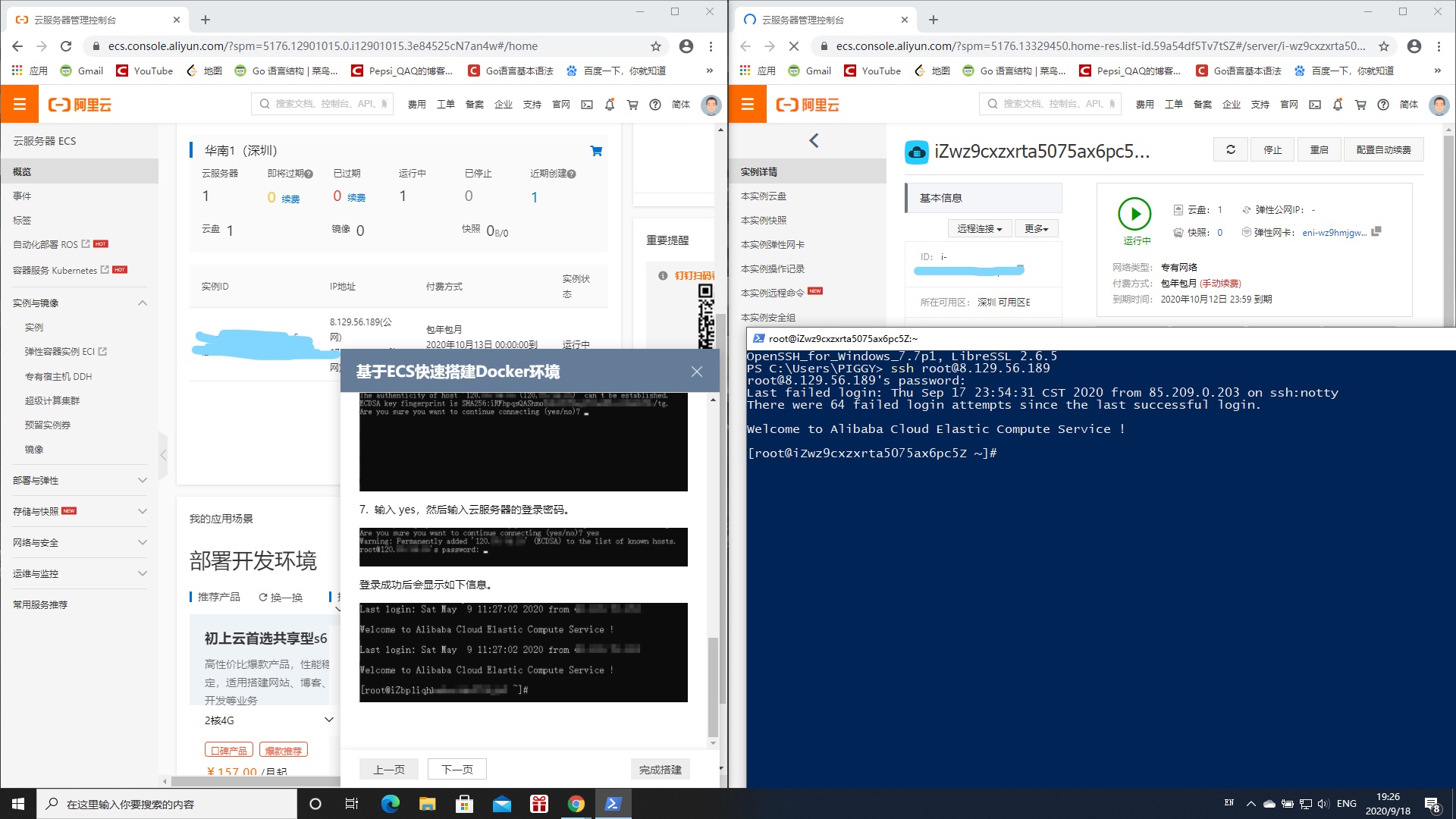The image size is (1456, 819).
Task: Open the Cloud Shell terminal icon in right header
Action: [x=1315, y=105]
